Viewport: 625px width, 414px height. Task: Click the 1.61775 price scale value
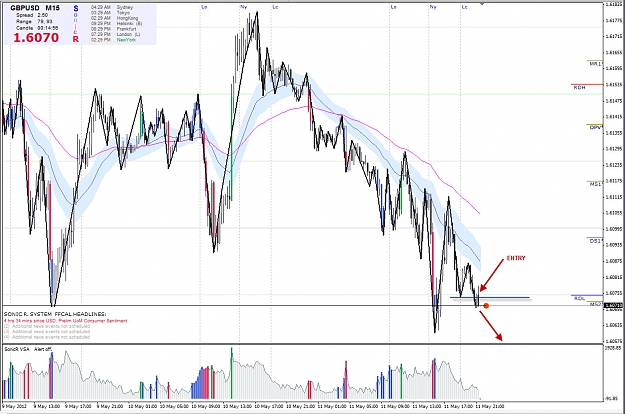click(x=614, y=20)
